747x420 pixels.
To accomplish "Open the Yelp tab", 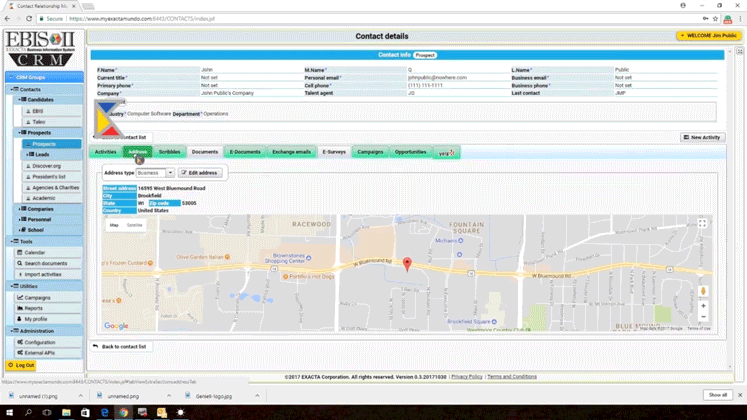I will click(x=446, y=153).
